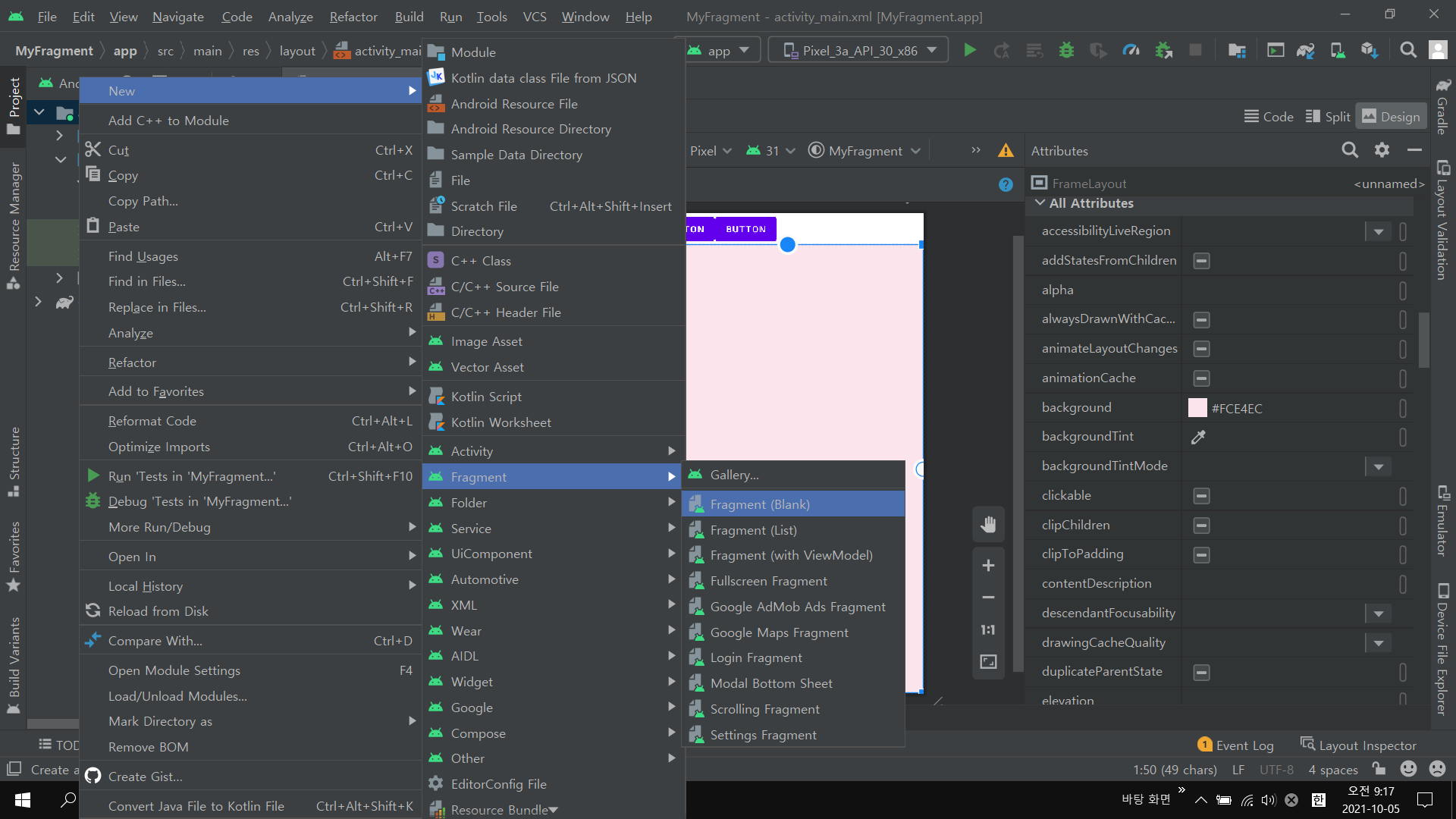
Task: Open the drawingCacheQuality dropdown
Action: click(1379, 643)
